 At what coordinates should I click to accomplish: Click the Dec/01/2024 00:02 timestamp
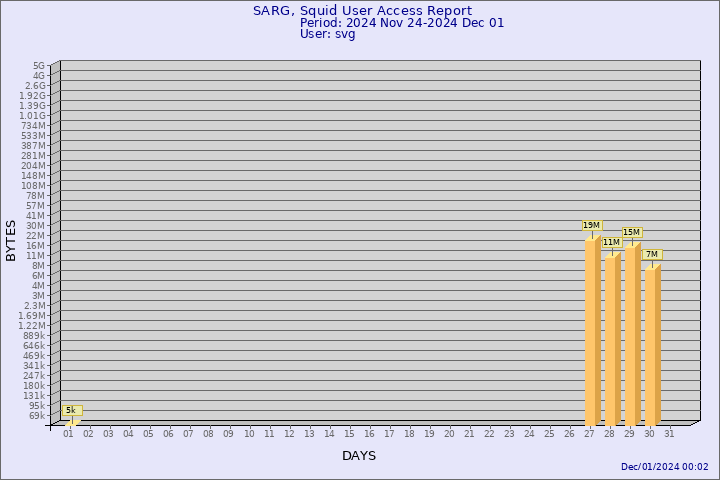click(664, 467)
